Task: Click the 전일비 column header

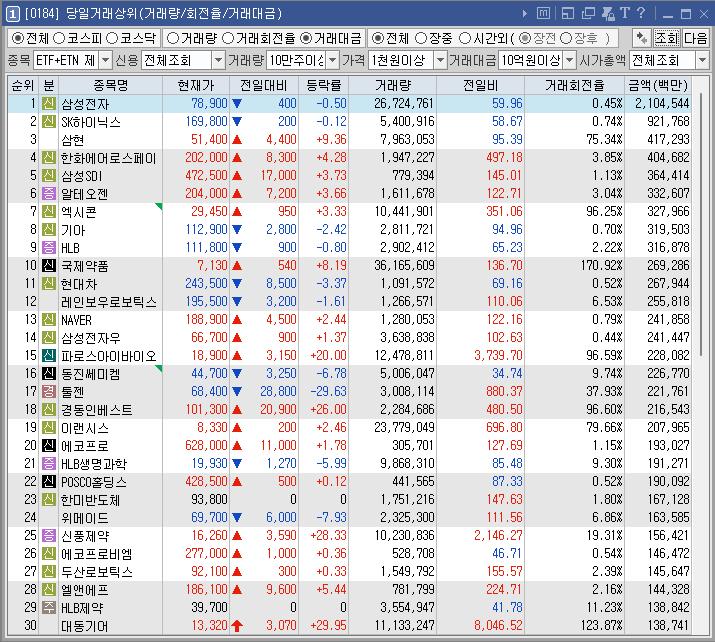Action: pyautogui.click(x=481, y=85)
